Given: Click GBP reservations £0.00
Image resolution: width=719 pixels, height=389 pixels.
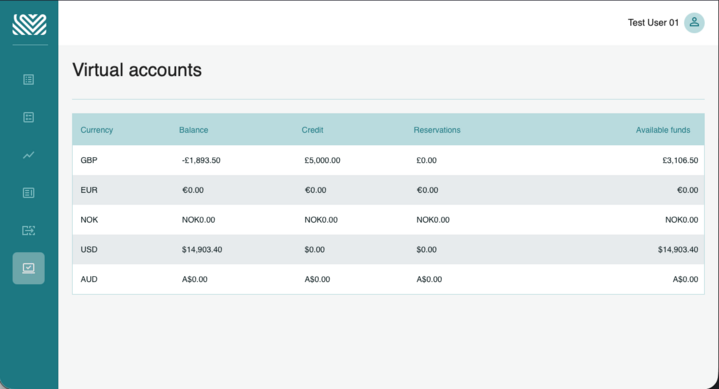Looking at the screenshot, I should pyautogui.click(x=426, y=160).
